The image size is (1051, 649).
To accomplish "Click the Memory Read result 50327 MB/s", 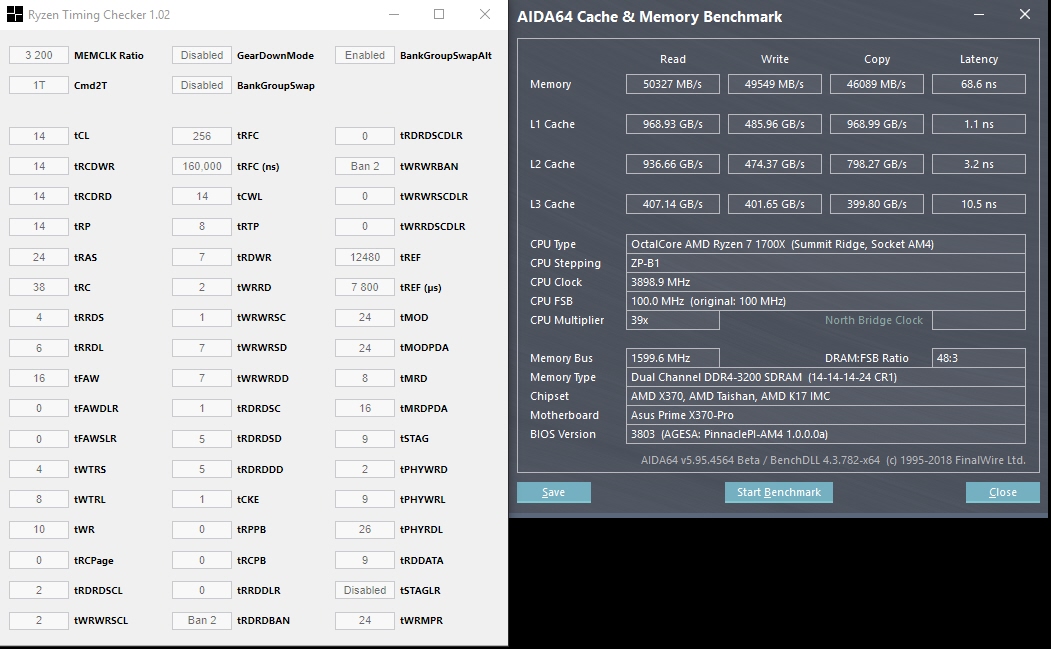I will tap(672, 84).
